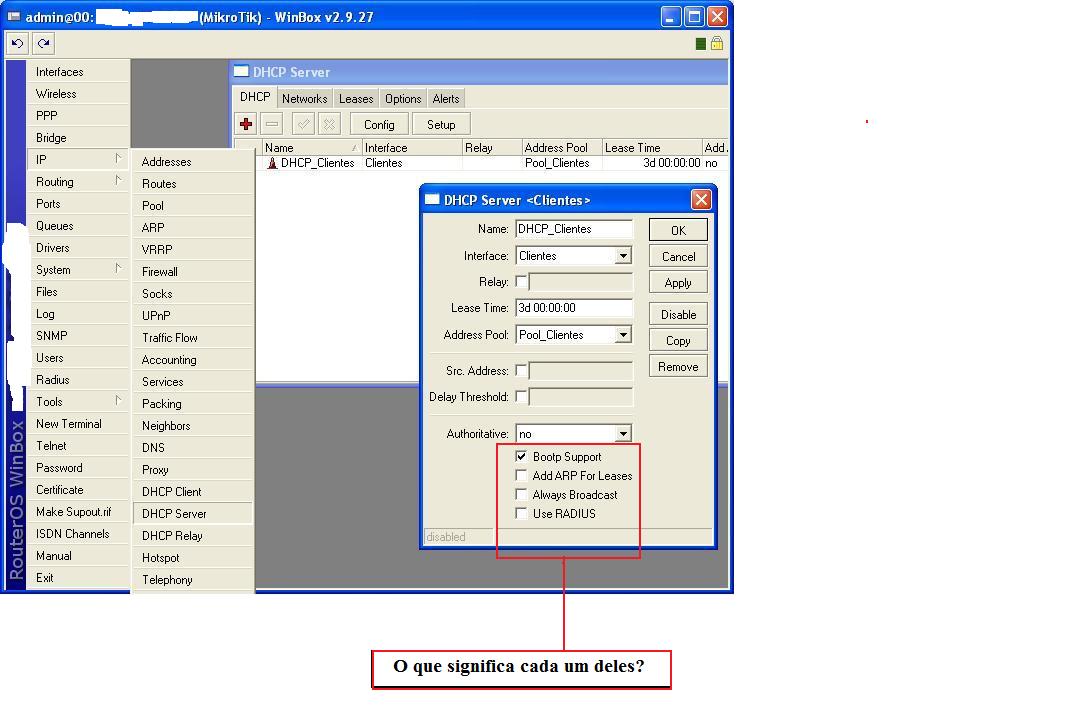Select Addresses in IP submenu

(193, 162)
